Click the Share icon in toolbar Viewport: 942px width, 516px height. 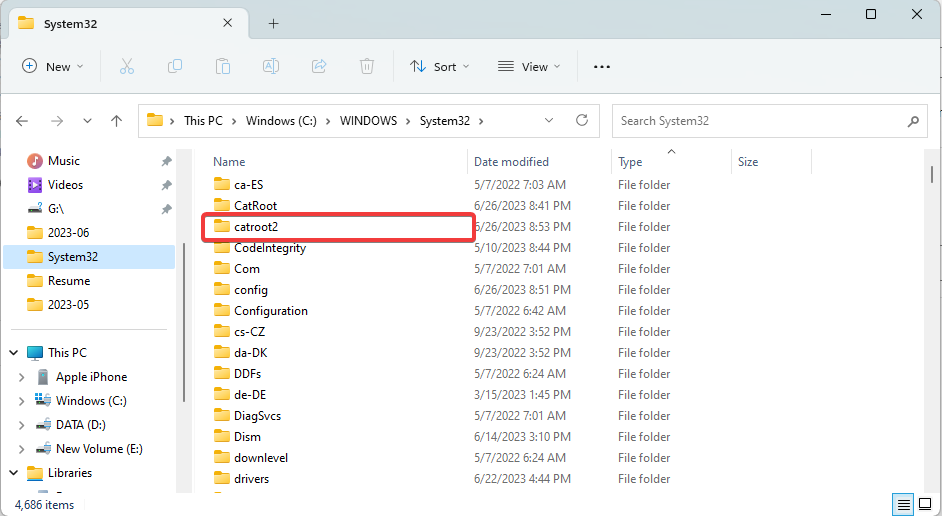tap(319, 66)
